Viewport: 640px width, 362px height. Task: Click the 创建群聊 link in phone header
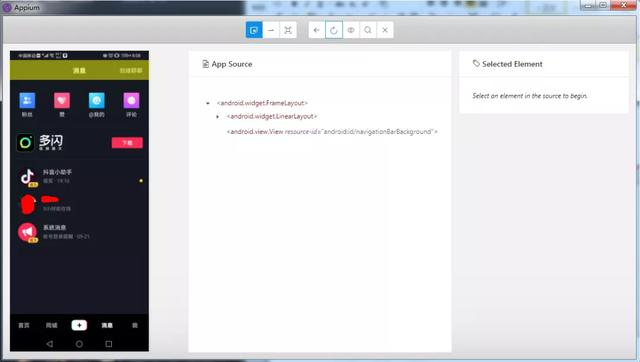[131, 71]
